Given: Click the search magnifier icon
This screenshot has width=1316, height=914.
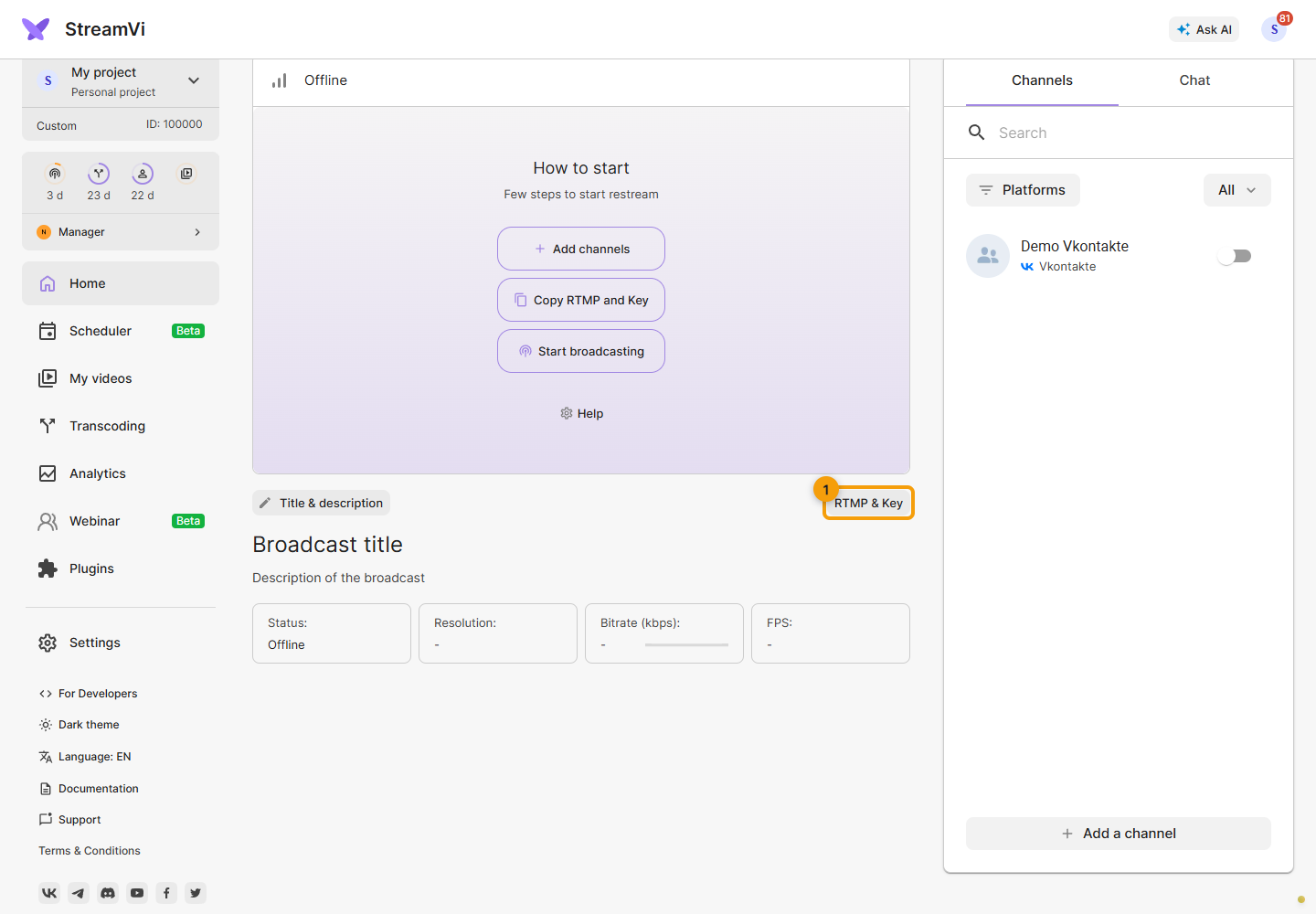Looking at the screenshot, I should click(x=976, y=133).
